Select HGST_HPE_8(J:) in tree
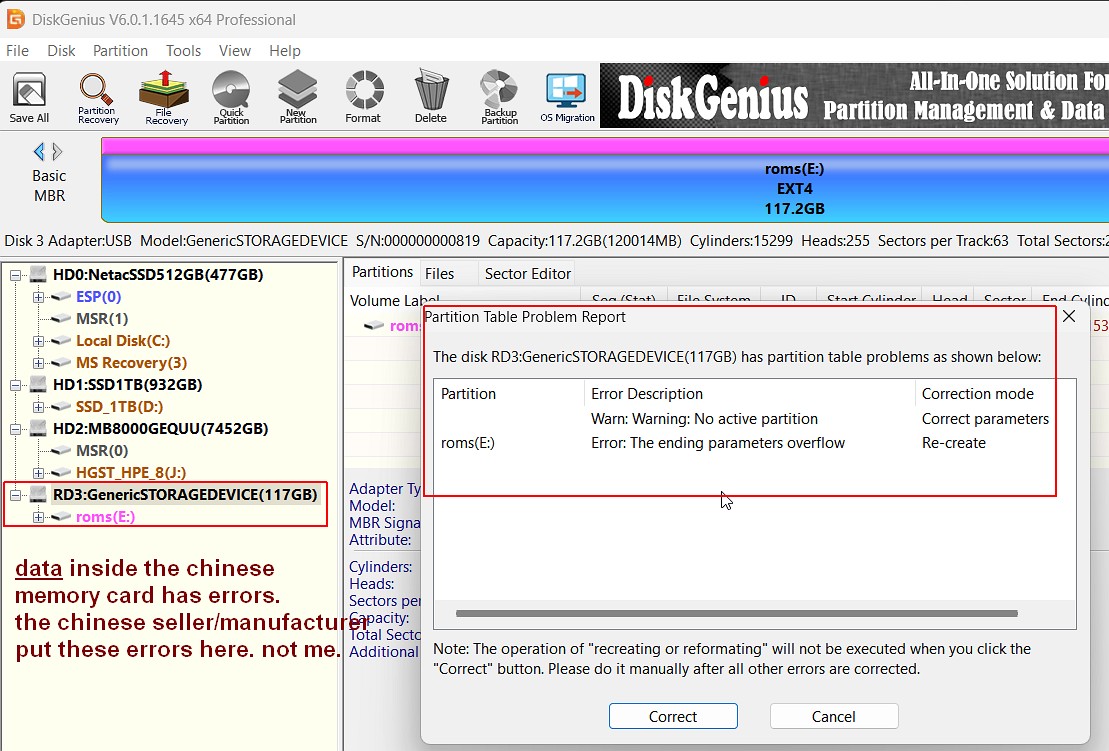 tap(131, 472)
